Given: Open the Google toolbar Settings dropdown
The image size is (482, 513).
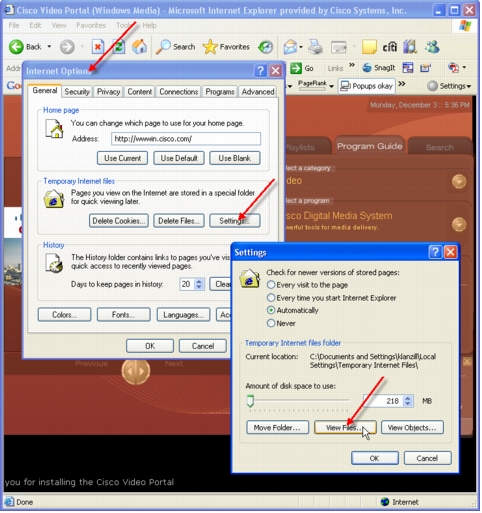Looking at the screenshot, I should [449, 86].
